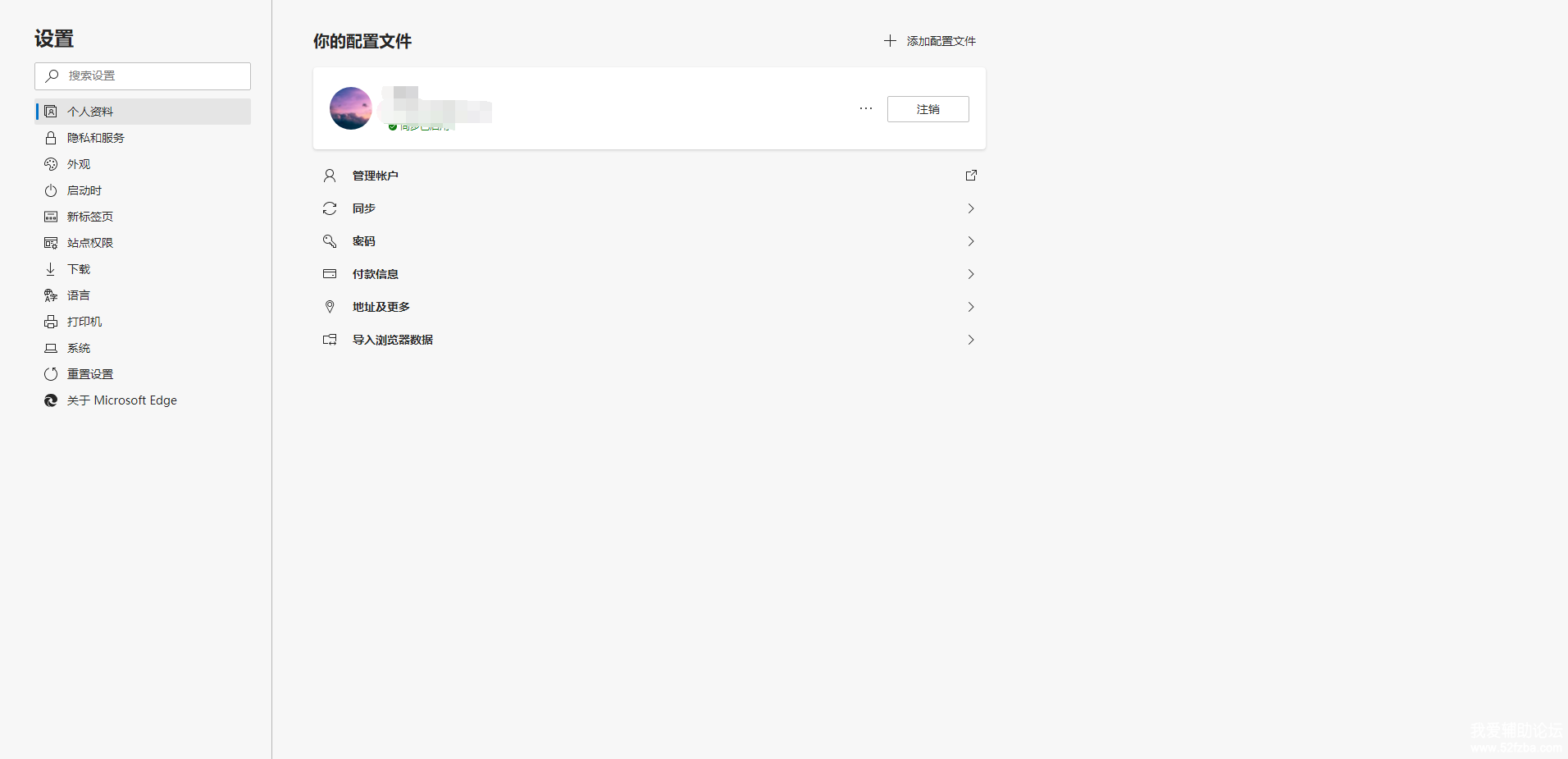
Task: Select 下载 in the sidebar
Action: pos(79,269)
